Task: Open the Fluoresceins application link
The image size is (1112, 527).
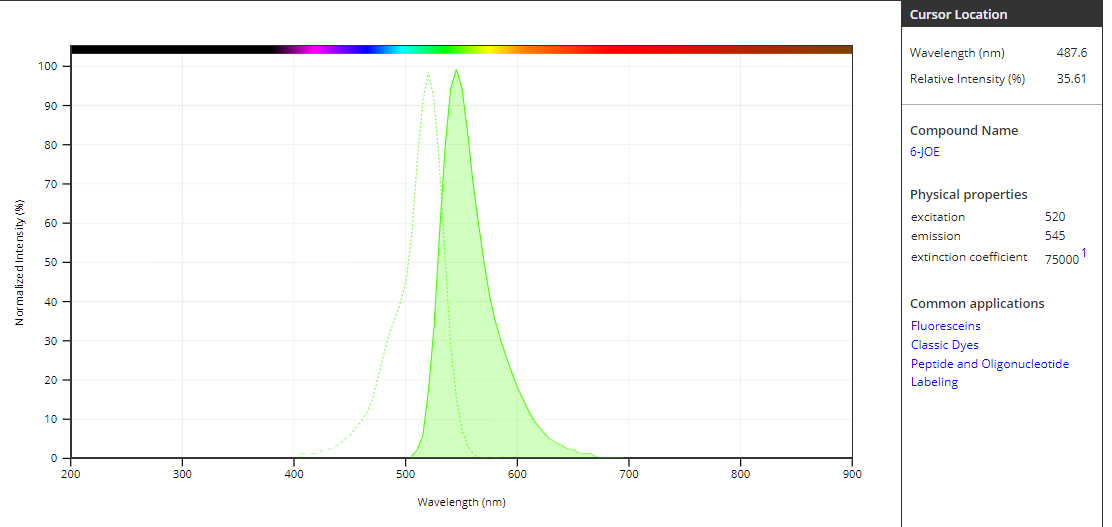Action: (945, 326)
